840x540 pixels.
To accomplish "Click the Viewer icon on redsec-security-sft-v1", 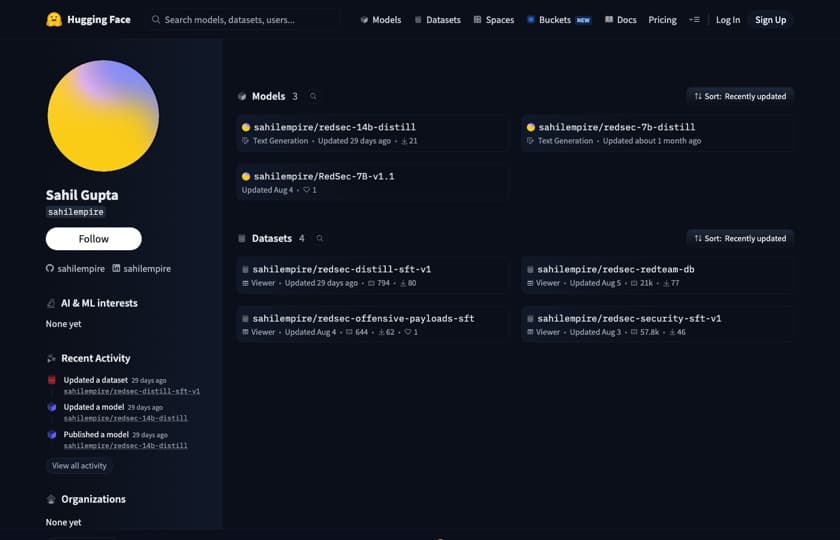I will [530, 332].
